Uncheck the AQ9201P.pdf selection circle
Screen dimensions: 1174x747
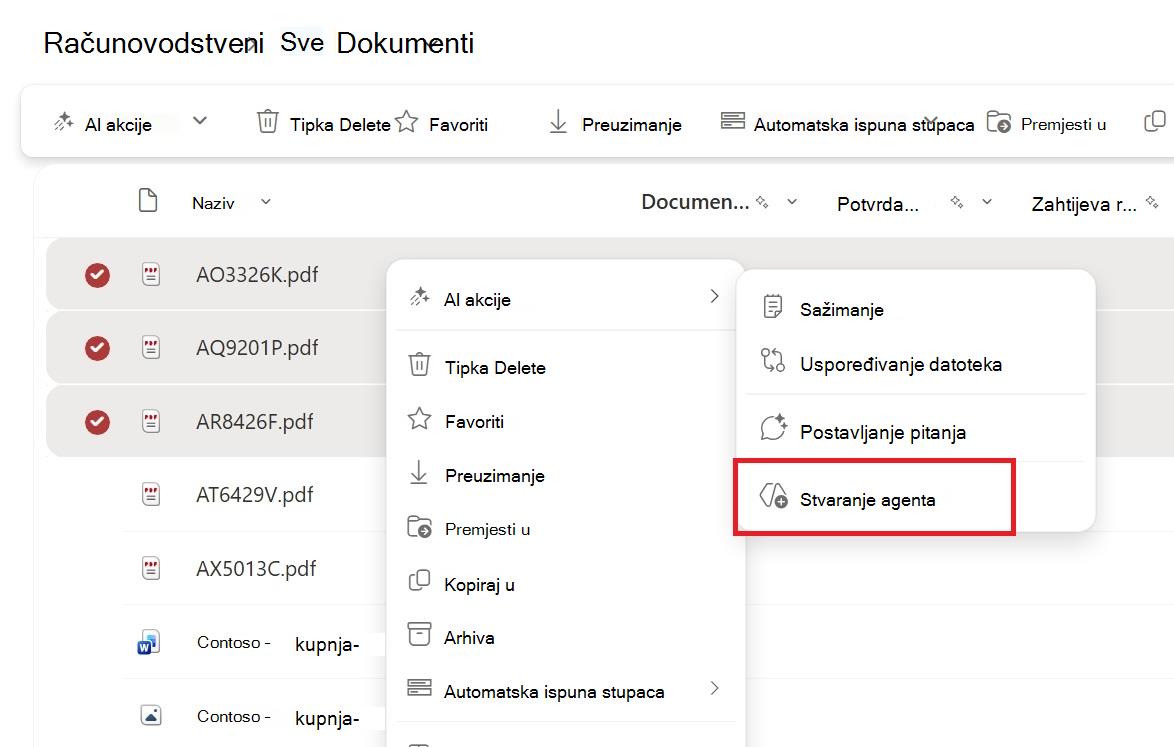97,348
